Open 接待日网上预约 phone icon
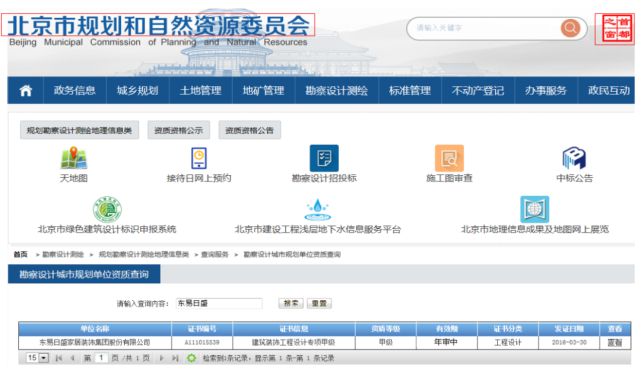 (199, 158)
